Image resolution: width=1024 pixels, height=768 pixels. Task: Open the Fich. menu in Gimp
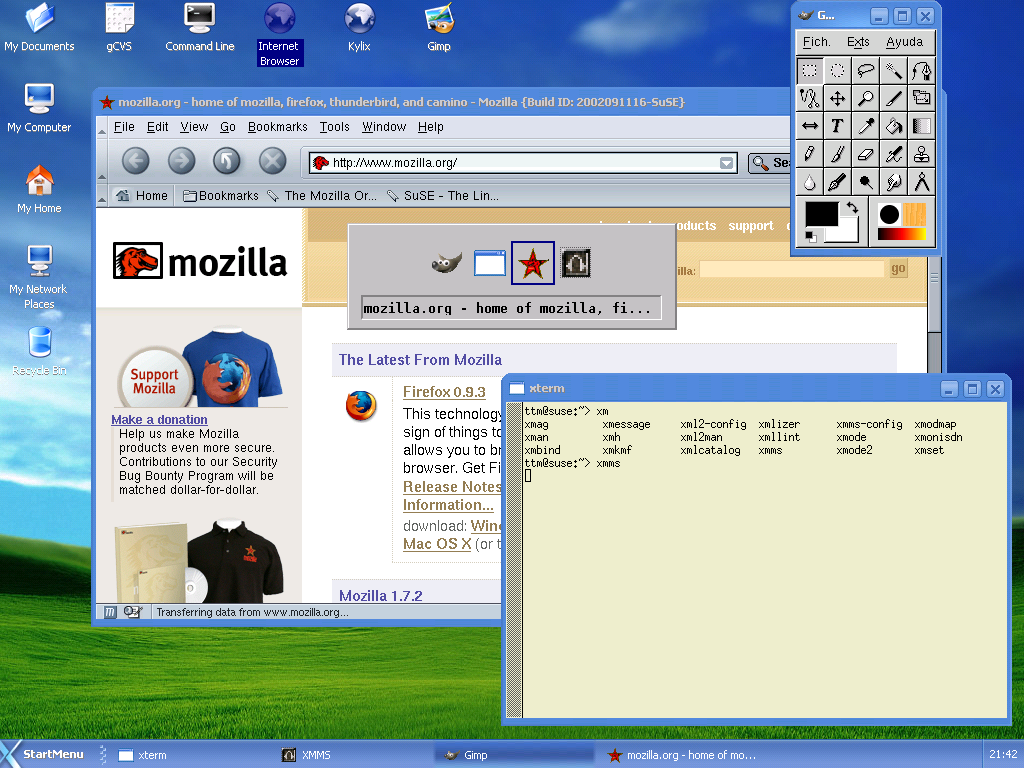coord(816,42)
